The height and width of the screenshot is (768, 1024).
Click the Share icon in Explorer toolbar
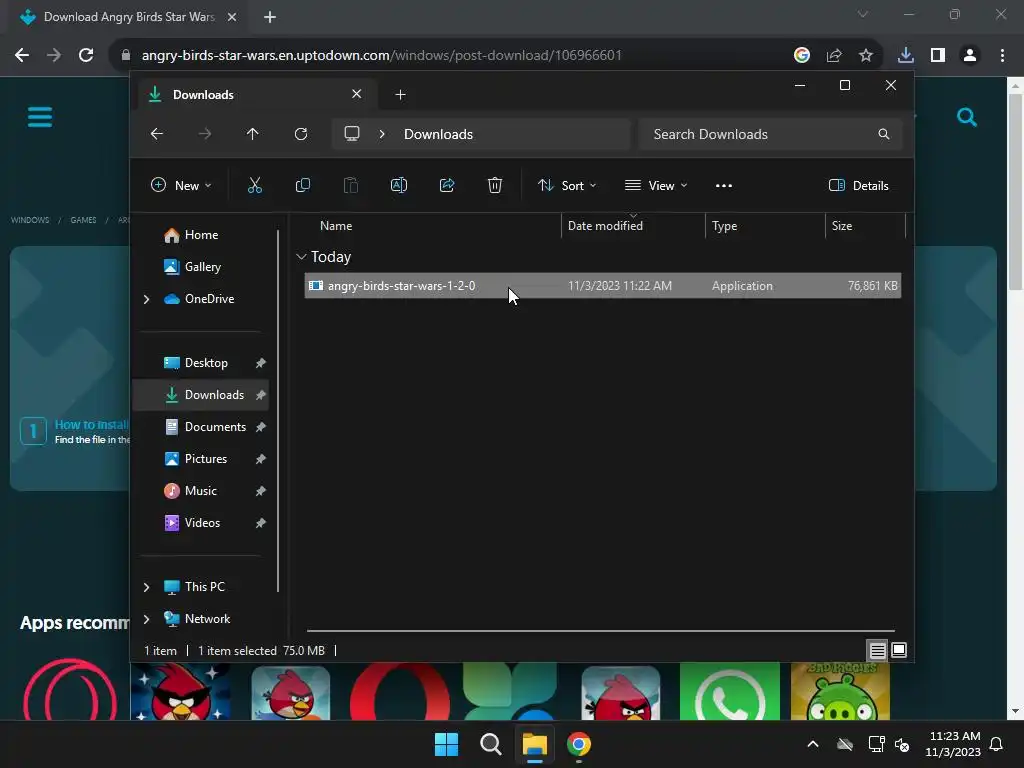tap(447, 185)
